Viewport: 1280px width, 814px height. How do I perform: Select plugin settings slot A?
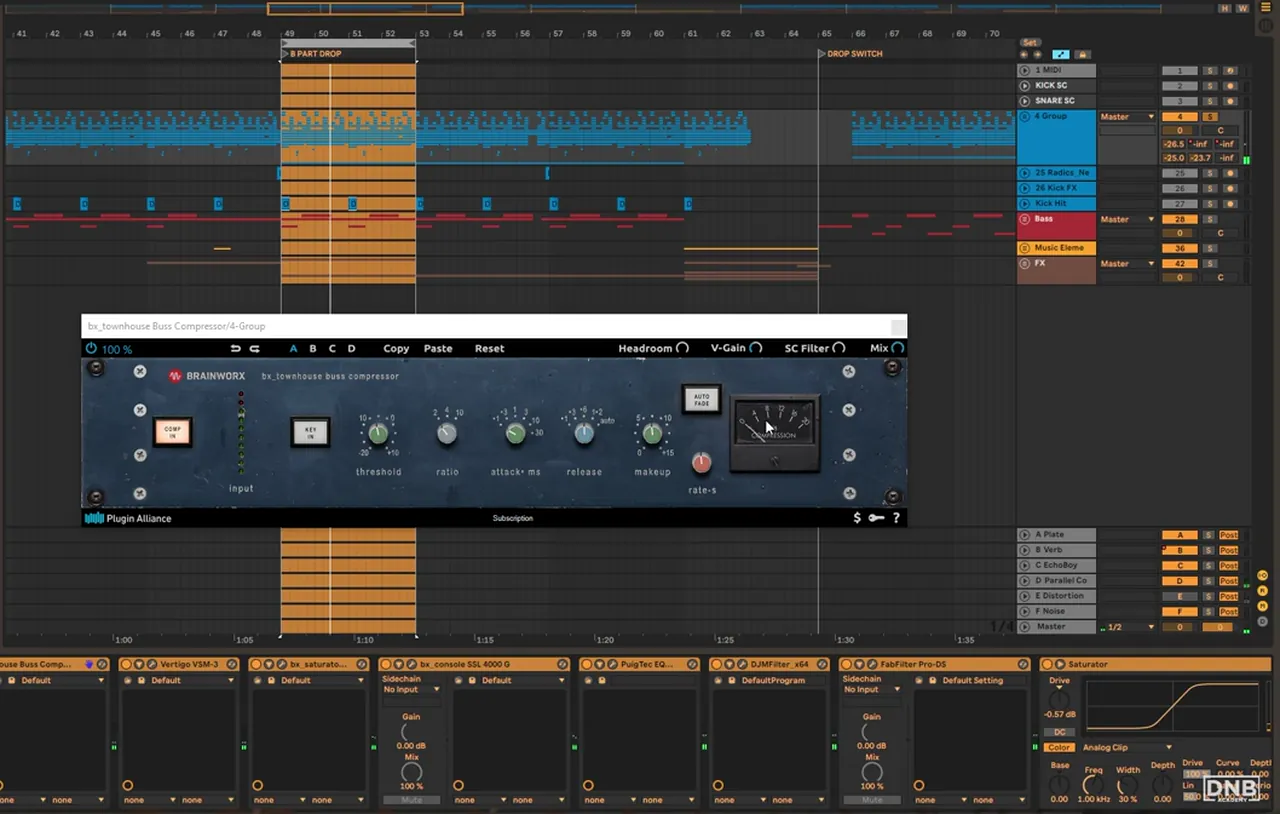tap(294, 349)
